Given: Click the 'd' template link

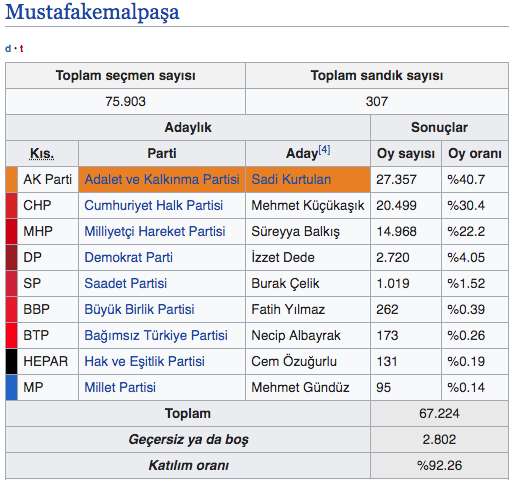Looking at the screenshot, I should [x=8, y=49].
